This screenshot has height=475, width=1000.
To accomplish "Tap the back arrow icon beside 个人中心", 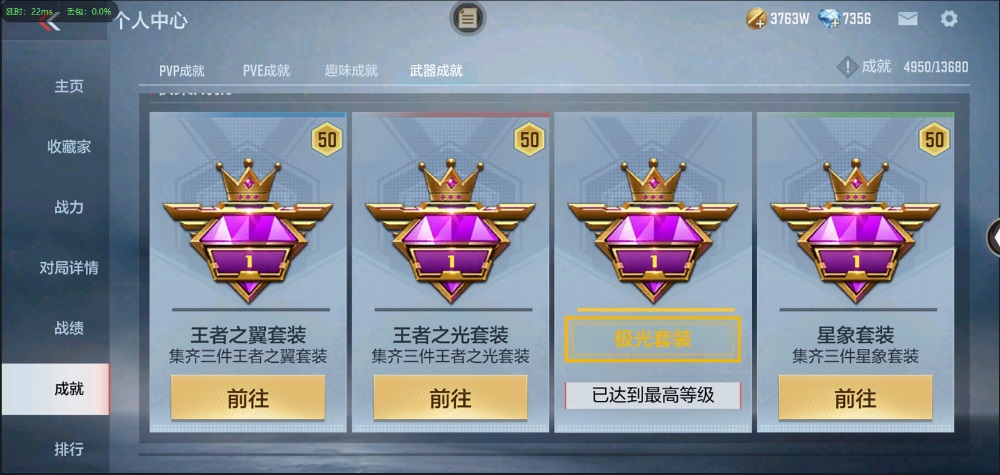I will [49, 22].
